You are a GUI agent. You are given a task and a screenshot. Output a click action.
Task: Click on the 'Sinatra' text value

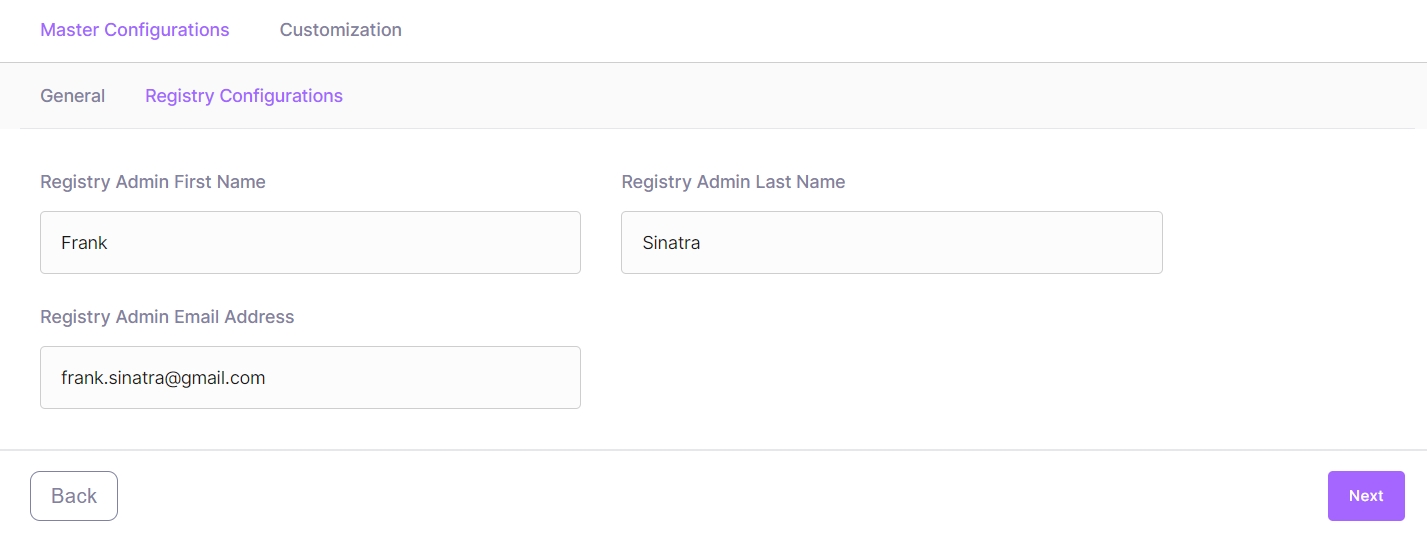[671, 243]
